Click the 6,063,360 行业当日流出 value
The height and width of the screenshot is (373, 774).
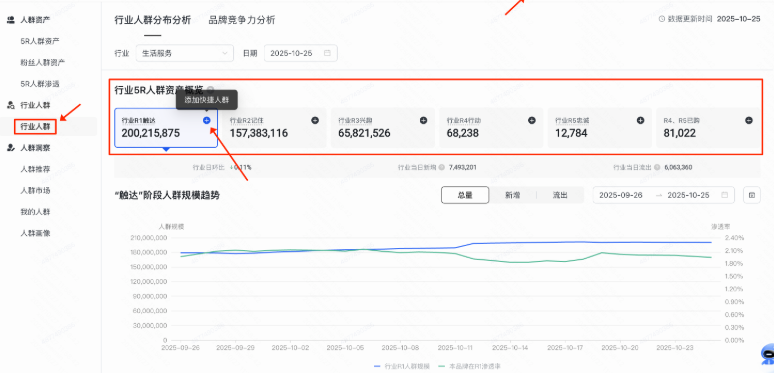coord(678,167)
